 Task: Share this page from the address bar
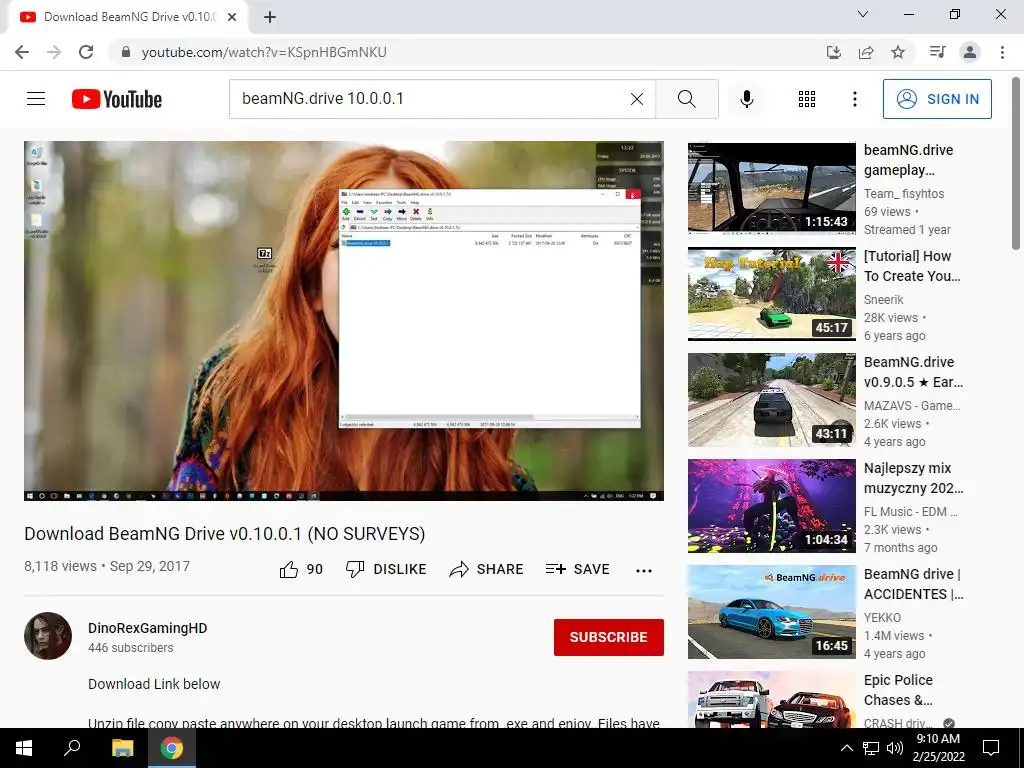[866, 52]
